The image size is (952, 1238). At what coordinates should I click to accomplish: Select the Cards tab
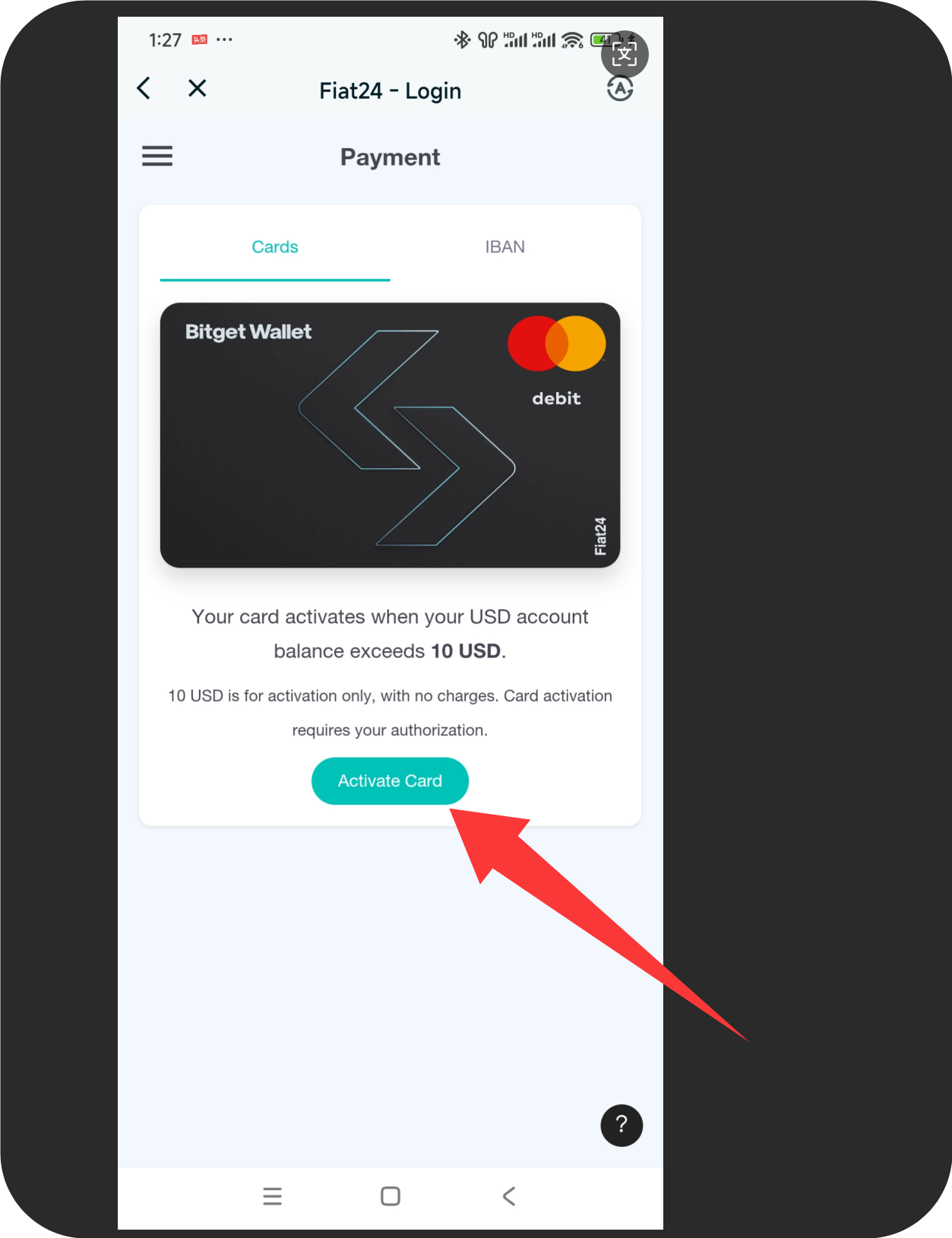(275, 247)
